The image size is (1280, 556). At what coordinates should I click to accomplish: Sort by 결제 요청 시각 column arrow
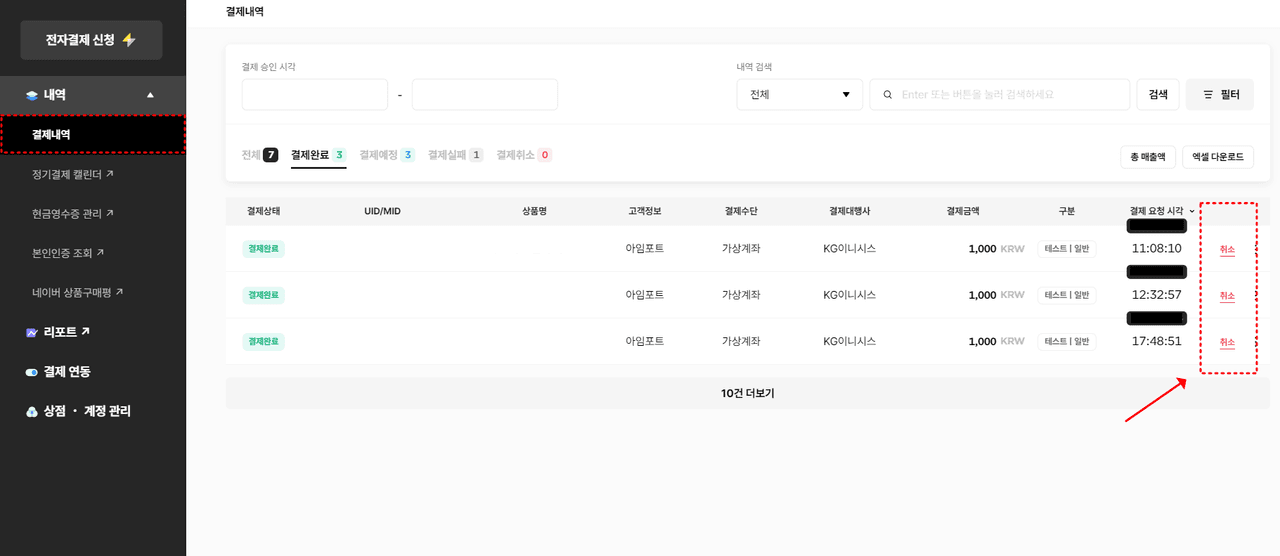(1191, 211)
